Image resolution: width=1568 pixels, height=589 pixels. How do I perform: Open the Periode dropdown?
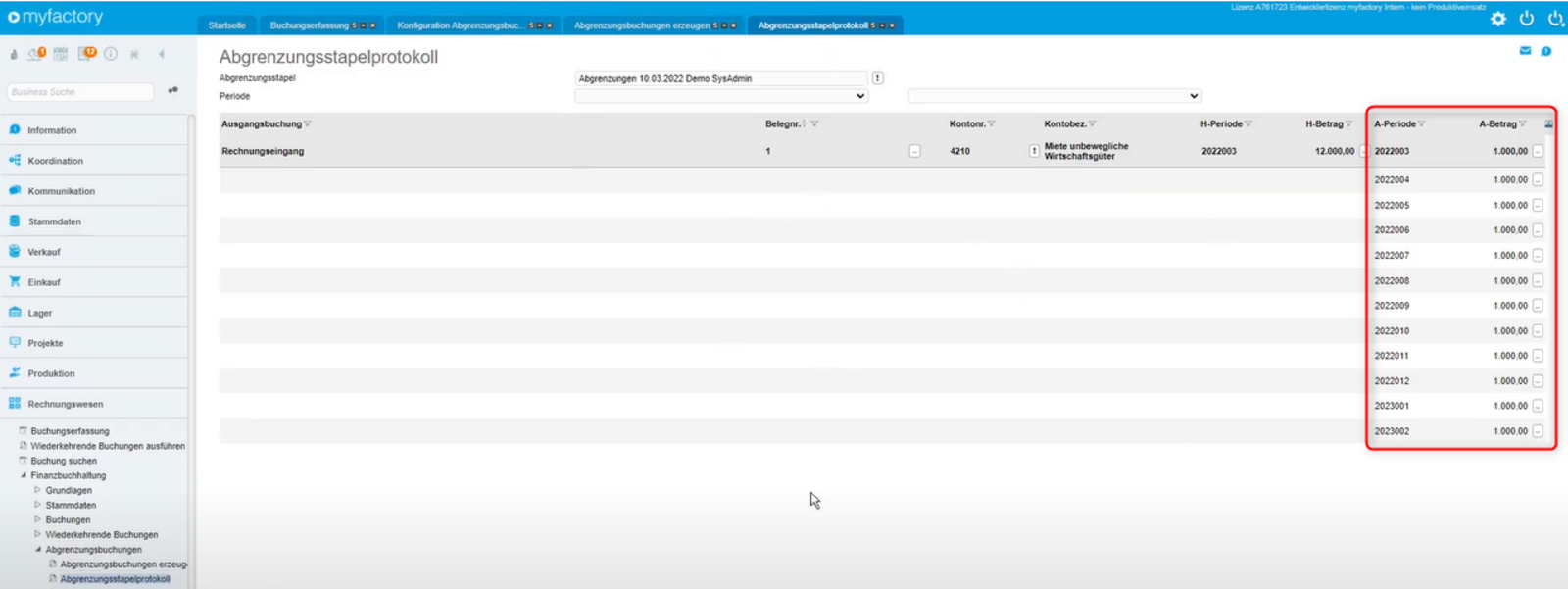[x=720, y=96]
